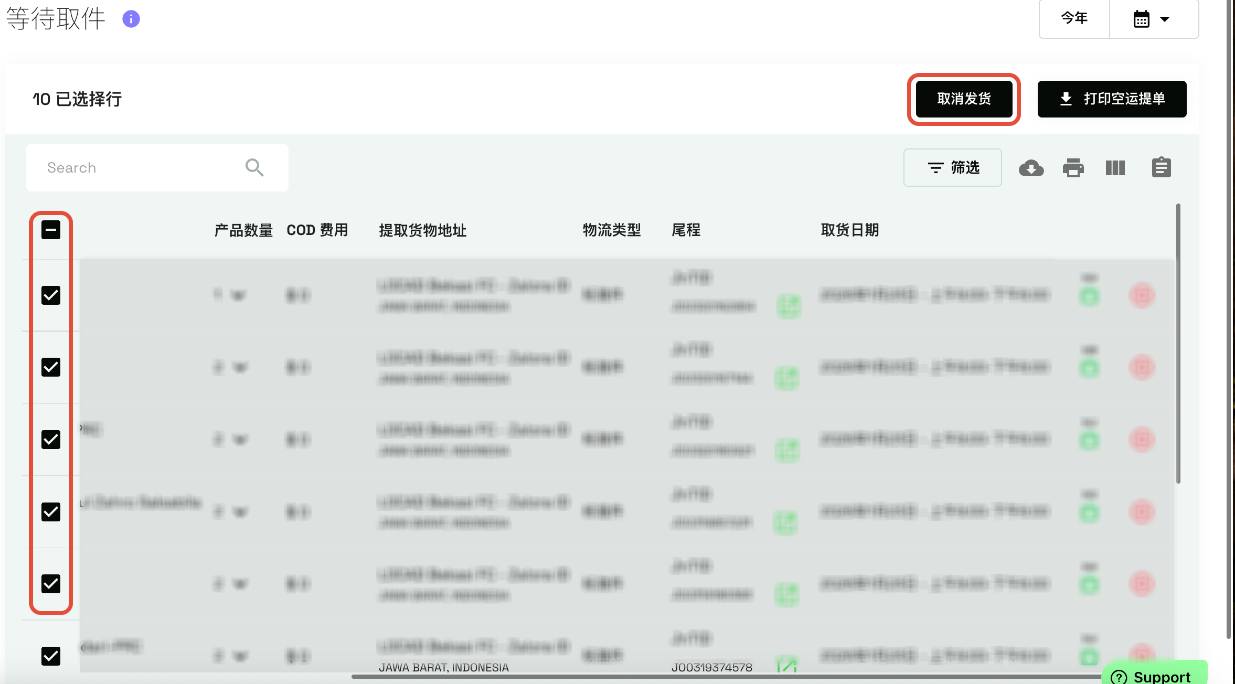This screenshot has height=684, width=1235.
Task: Click the info icon beside 等待取件
Action: tap(131, 19)
